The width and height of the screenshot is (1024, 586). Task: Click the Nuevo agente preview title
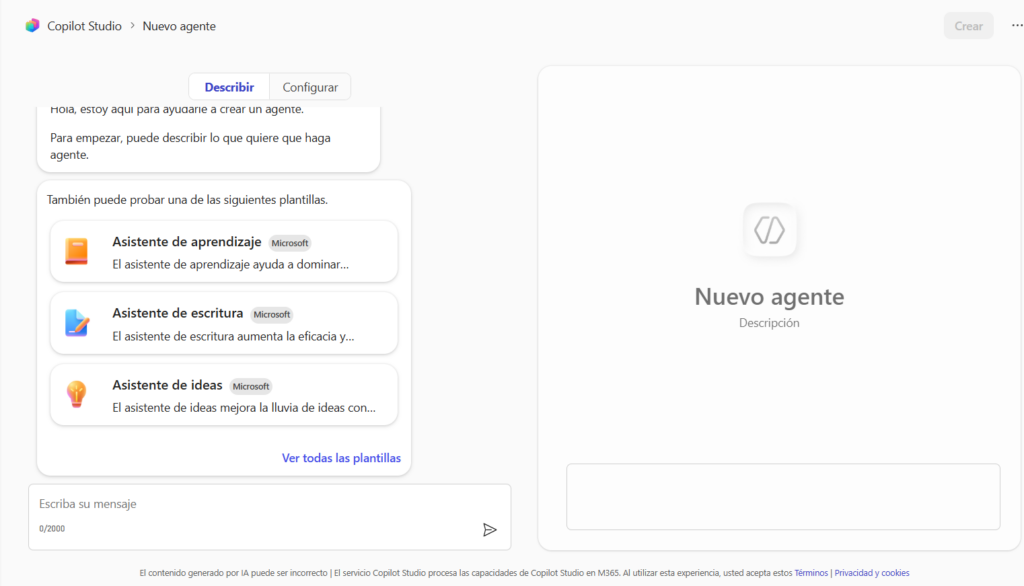[x=769, y=297]
